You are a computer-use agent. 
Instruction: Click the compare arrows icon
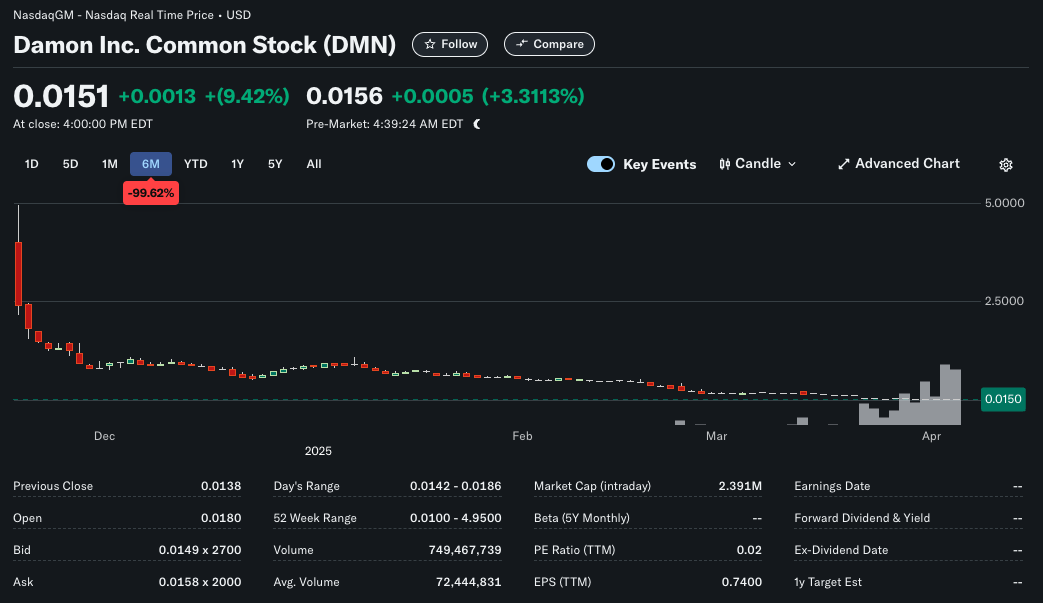522,44
